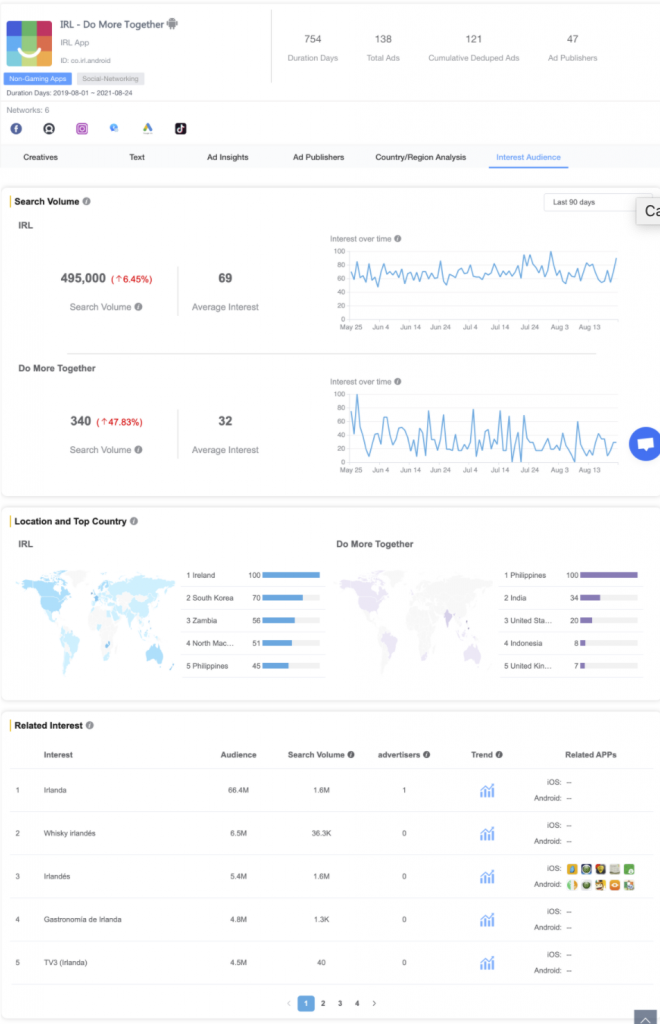Click the Google Ads network icon
Screen dimensions: 660x1024
point(148,129)
